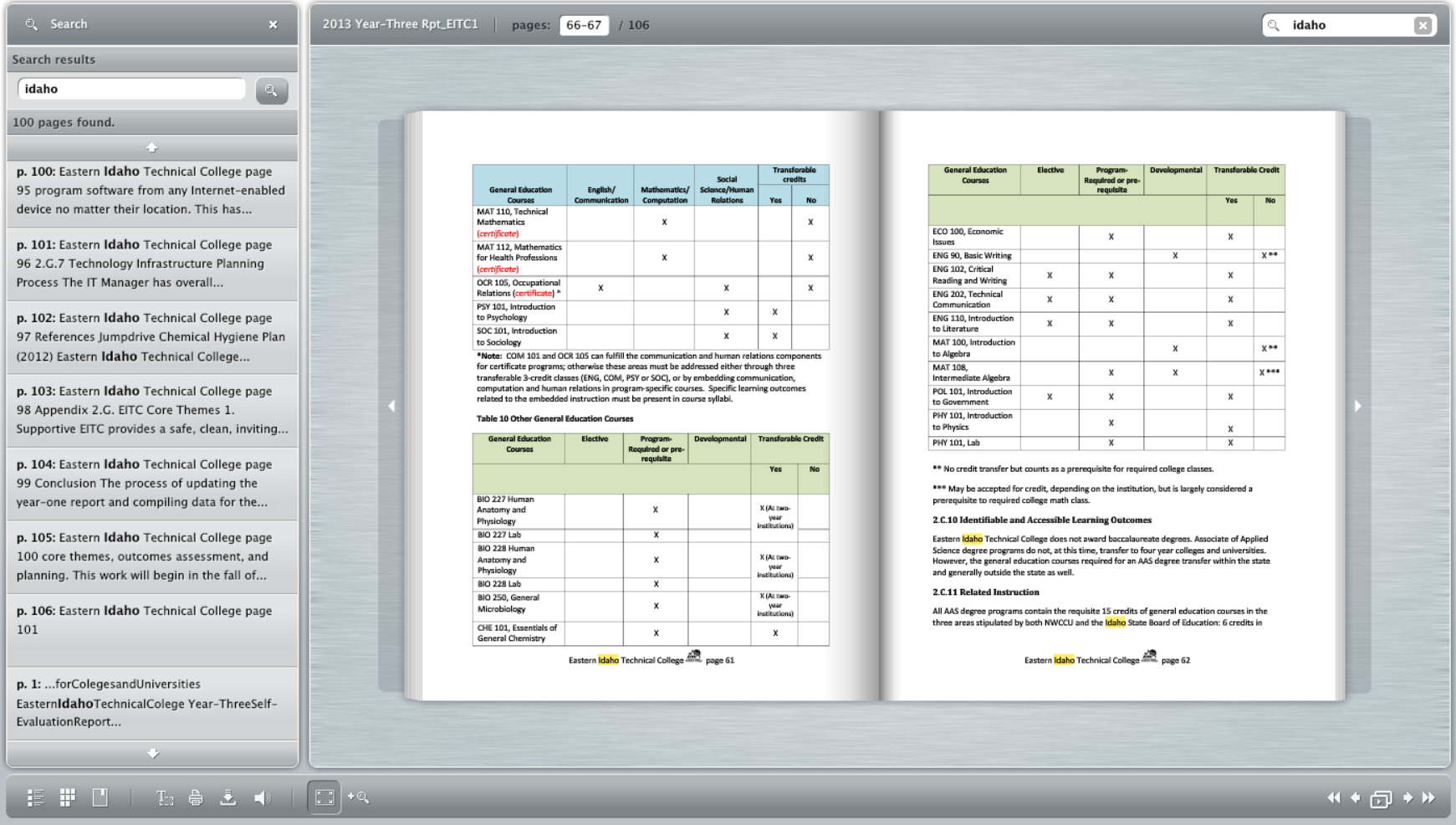The width and height of the screenshot is (1456, 825).
Task: Jump to the last page of the book
Action: (1429, 798)
